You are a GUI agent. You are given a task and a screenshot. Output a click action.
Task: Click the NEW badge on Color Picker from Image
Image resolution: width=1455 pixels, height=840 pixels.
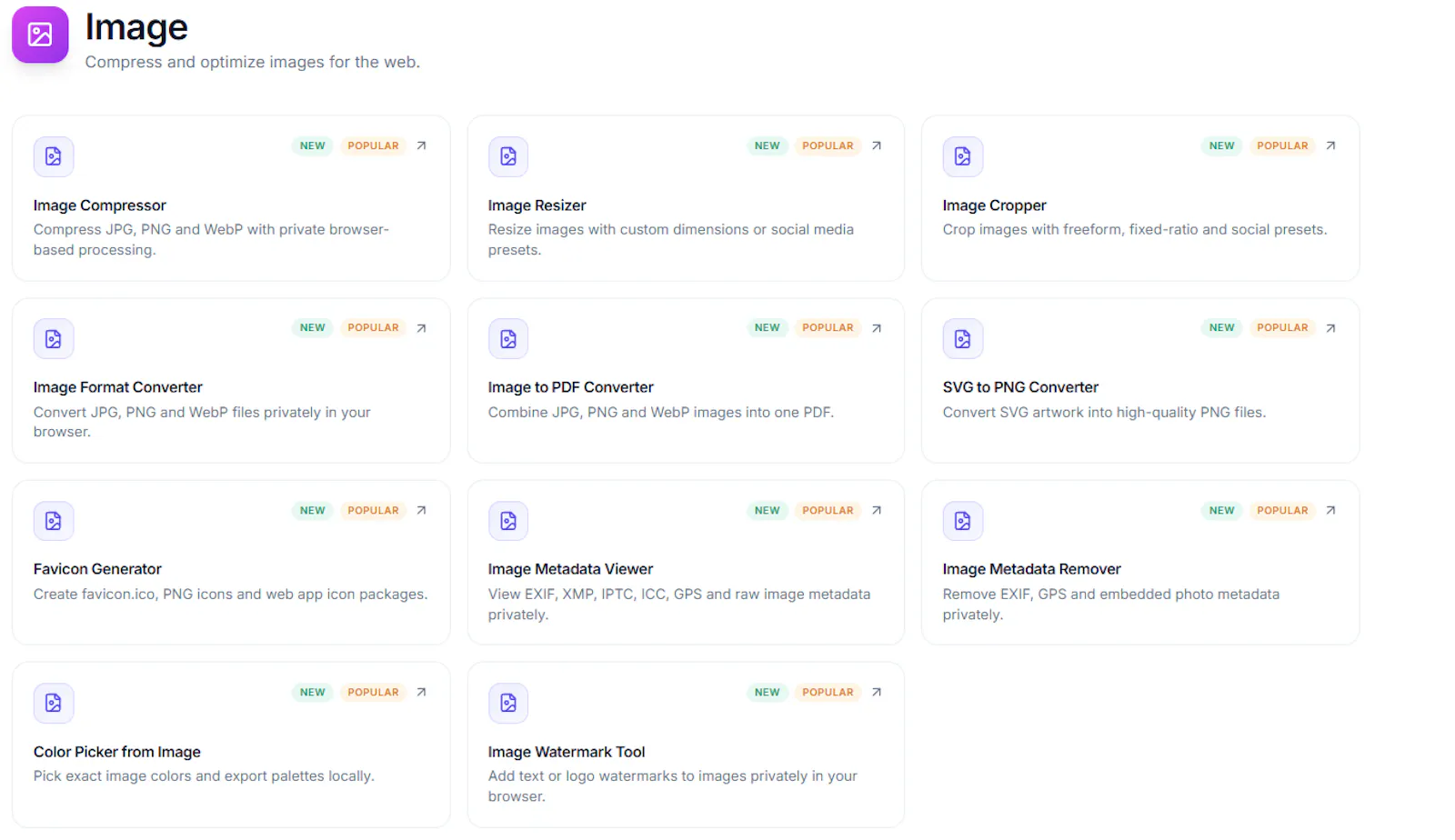pyautogui.click(x=313, y=692)
